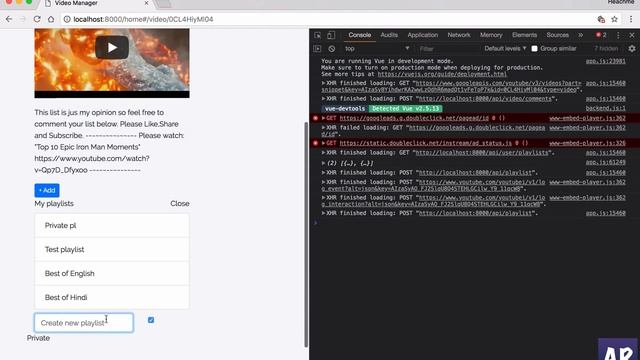Expand the (2) array console entry
The height and width of the screenshot is (360, 640).
coord(324,163)
